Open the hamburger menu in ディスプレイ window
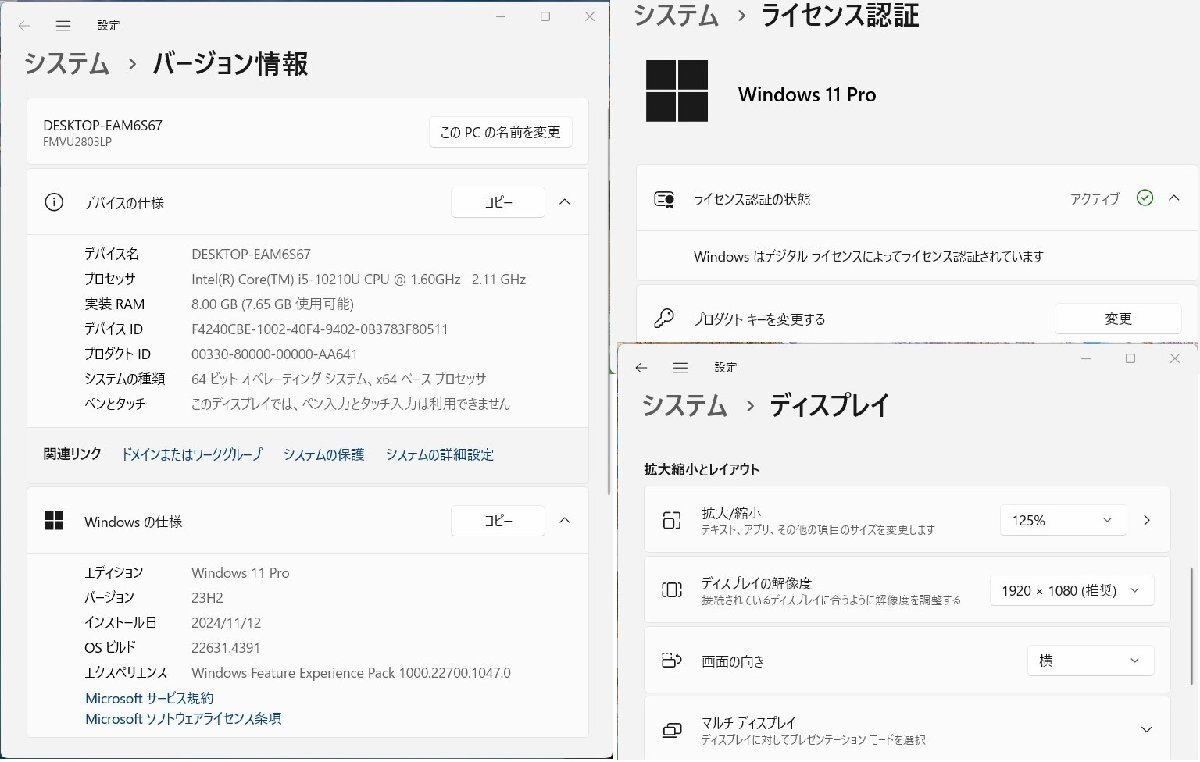Viewport: 1200px width, 762px height. coord(680,367)
